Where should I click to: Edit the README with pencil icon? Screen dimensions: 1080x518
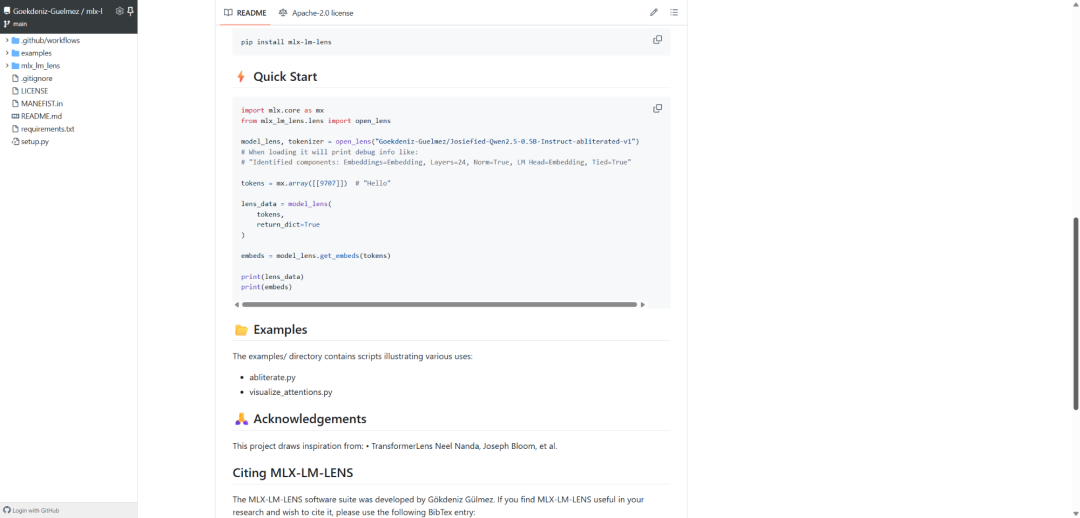[x=654, y=12]
